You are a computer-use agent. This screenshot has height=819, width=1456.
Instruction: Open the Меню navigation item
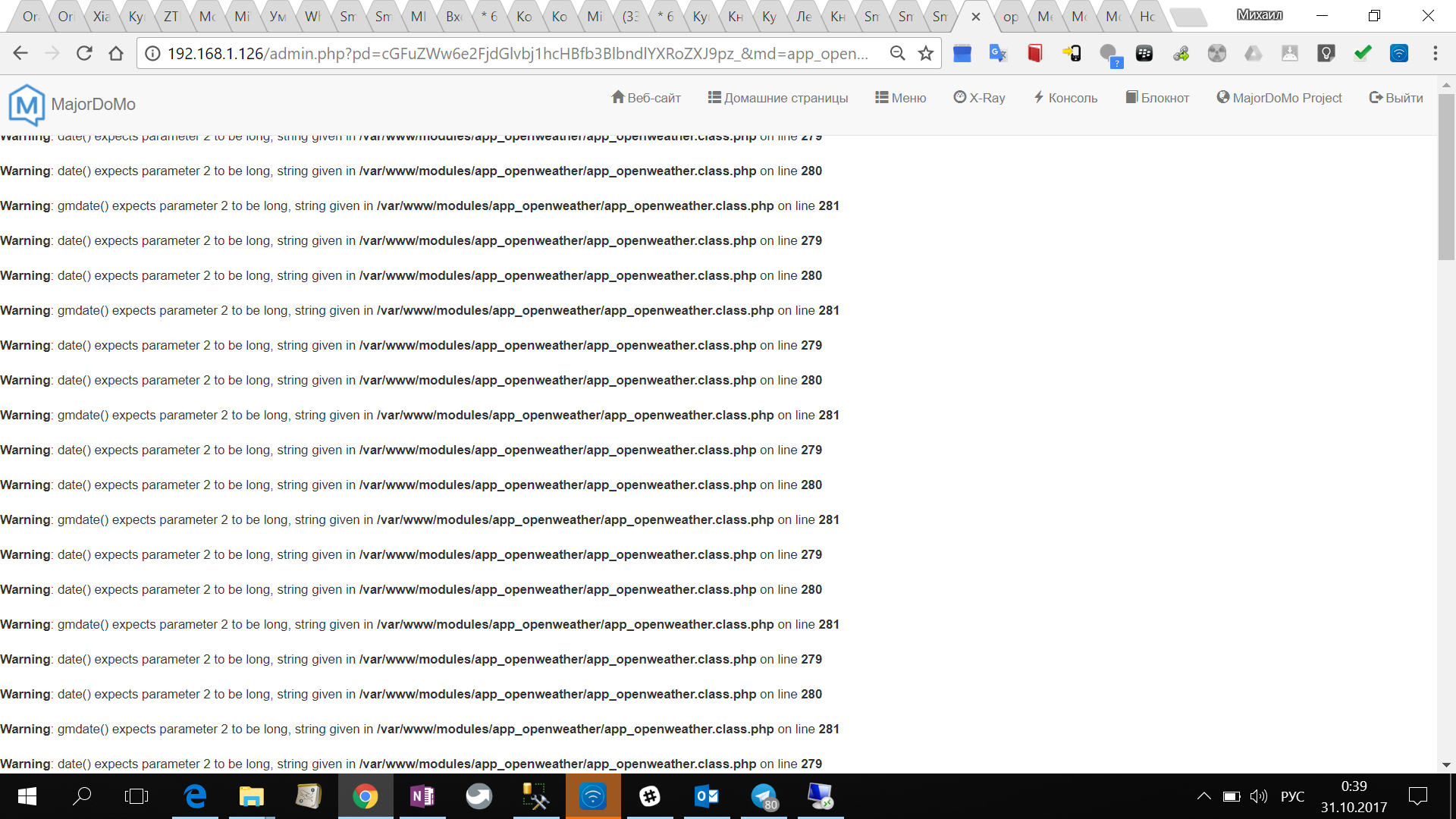901,98
